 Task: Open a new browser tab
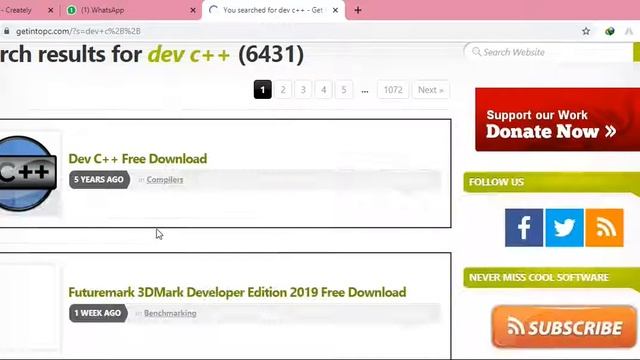point(358,10)
